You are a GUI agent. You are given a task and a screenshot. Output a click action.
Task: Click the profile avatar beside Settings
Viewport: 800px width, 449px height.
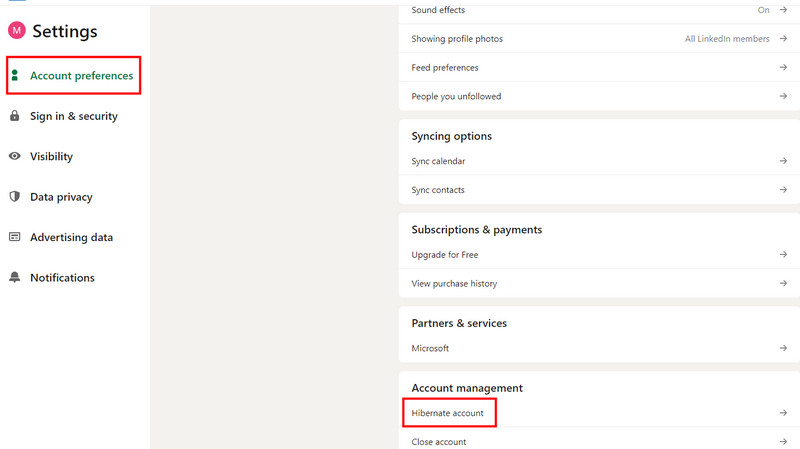pos(16,31)
